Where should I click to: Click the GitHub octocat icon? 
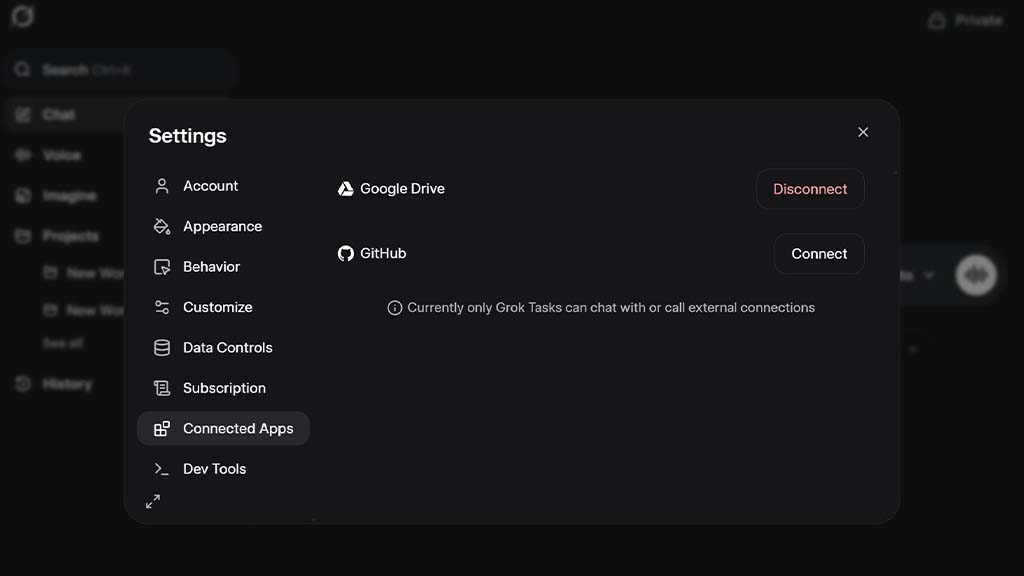pyautogui.click(x=346, y=253)
